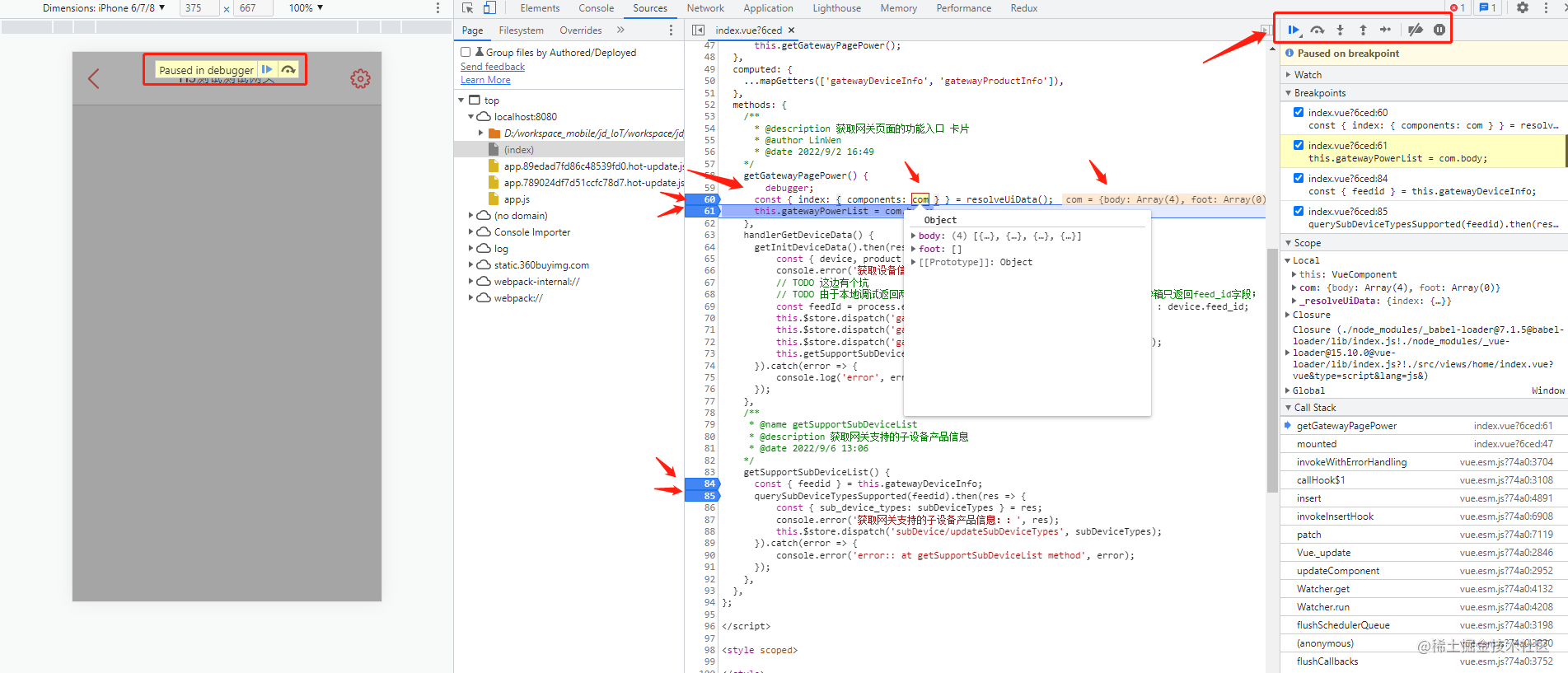Click the single Step arrow icon

pyautogui.click(x=1386, y=30)
